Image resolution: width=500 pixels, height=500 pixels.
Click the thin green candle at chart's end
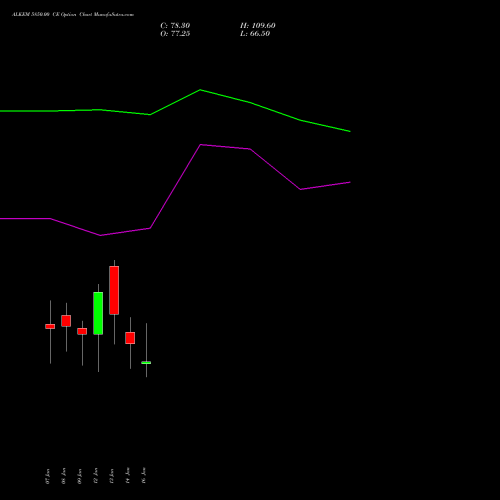pyautogui.click(x=146, y=363)
